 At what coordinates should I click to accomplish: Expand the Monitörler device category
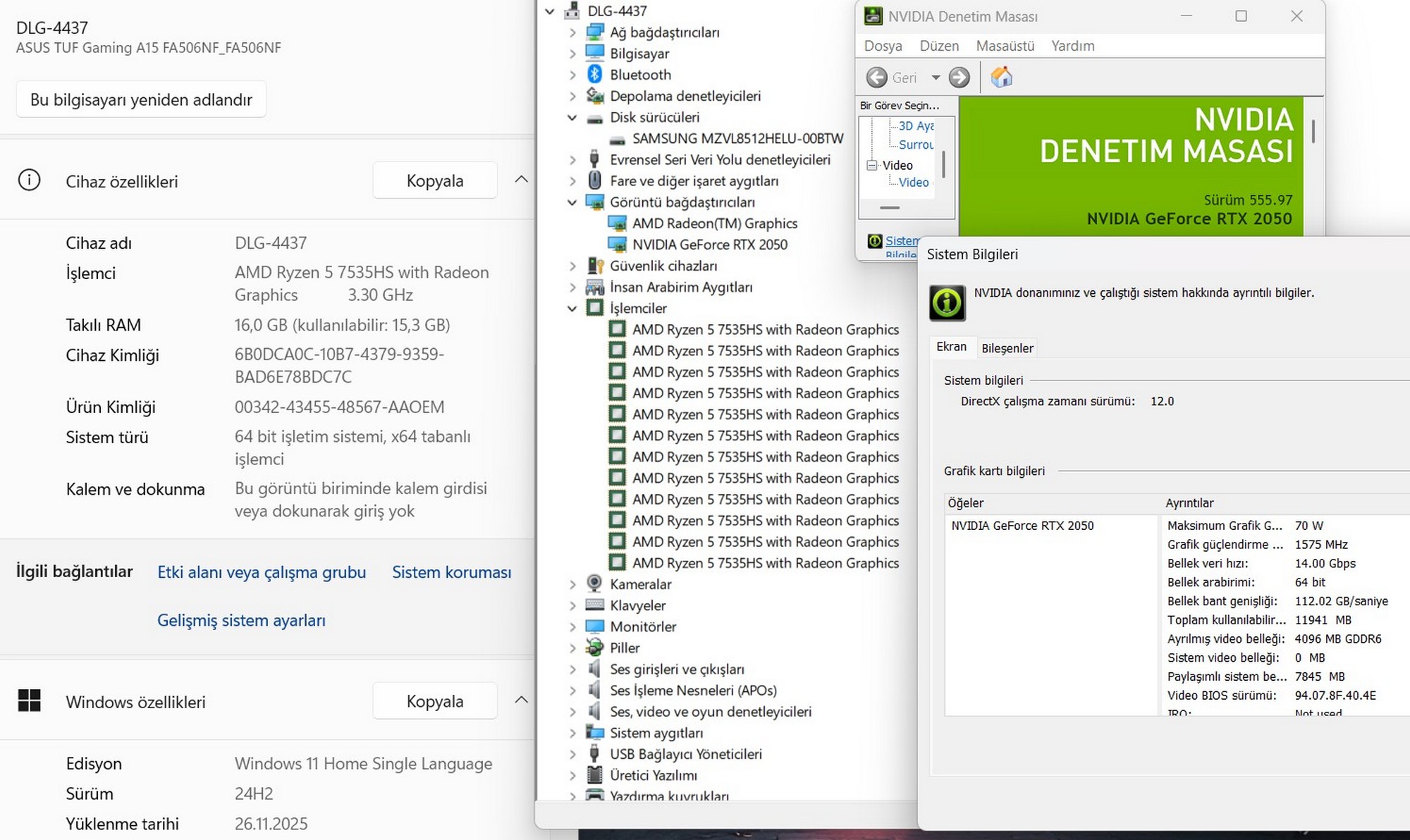pos(572,626)
